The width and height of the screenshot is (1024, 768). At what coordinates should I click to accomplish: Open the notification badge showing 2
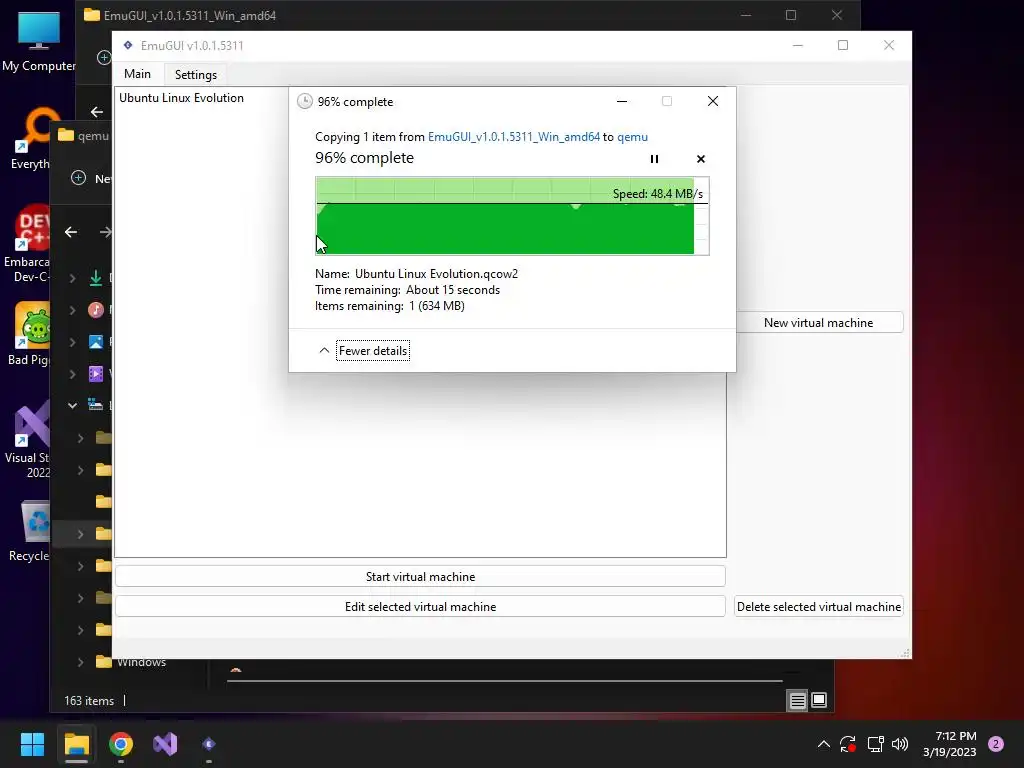tap(996, 744)
